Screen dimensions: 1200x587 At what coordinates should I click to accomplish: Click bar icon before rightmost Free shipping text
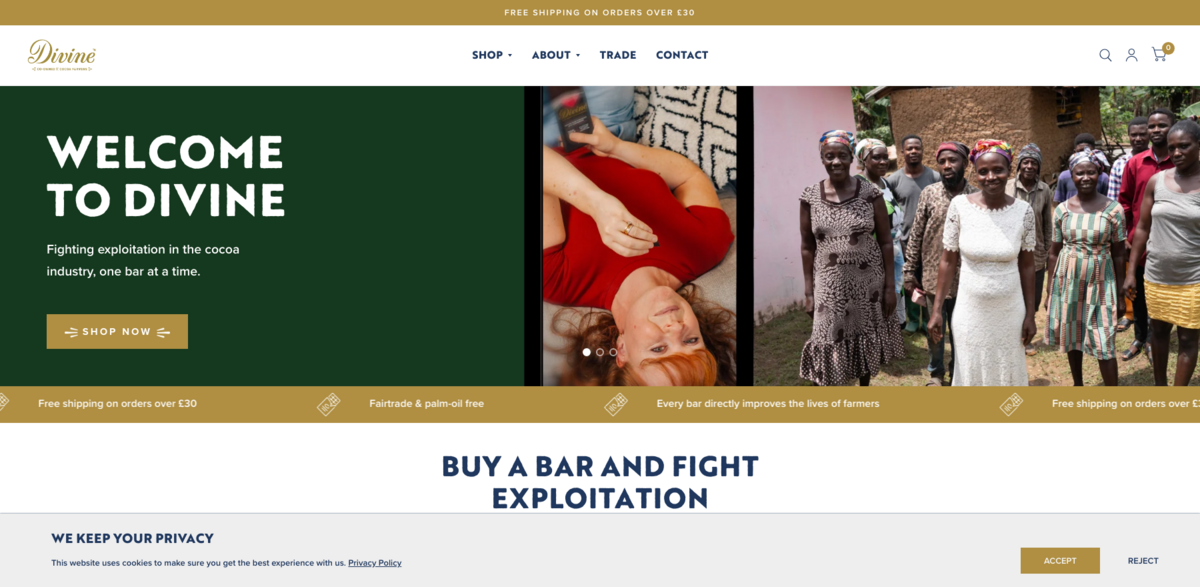click(x=1011, y=404)
